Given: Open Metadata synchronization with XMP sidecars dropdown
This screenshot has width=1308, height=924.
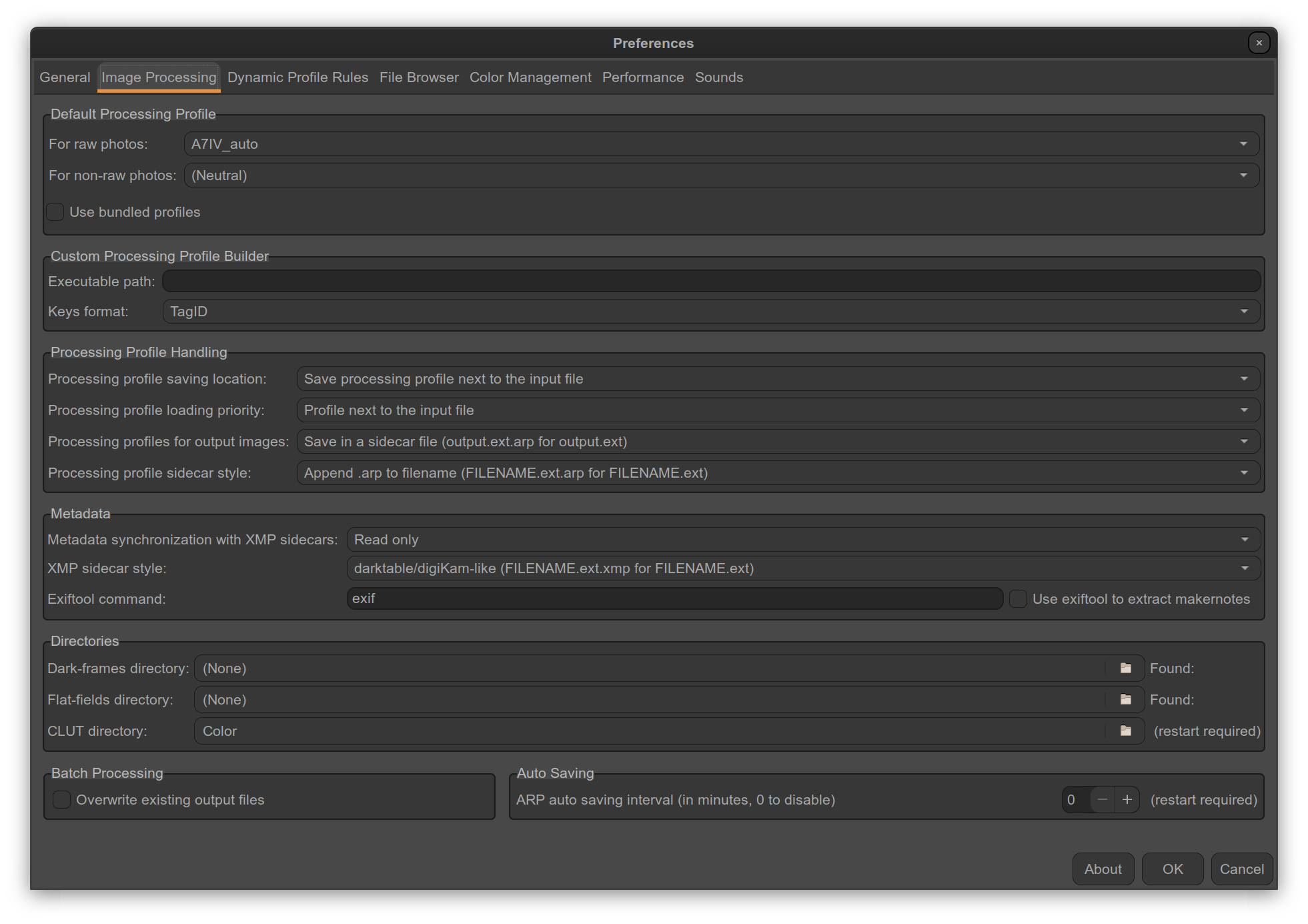Looking at the screenshot, I should click(803, 539).
